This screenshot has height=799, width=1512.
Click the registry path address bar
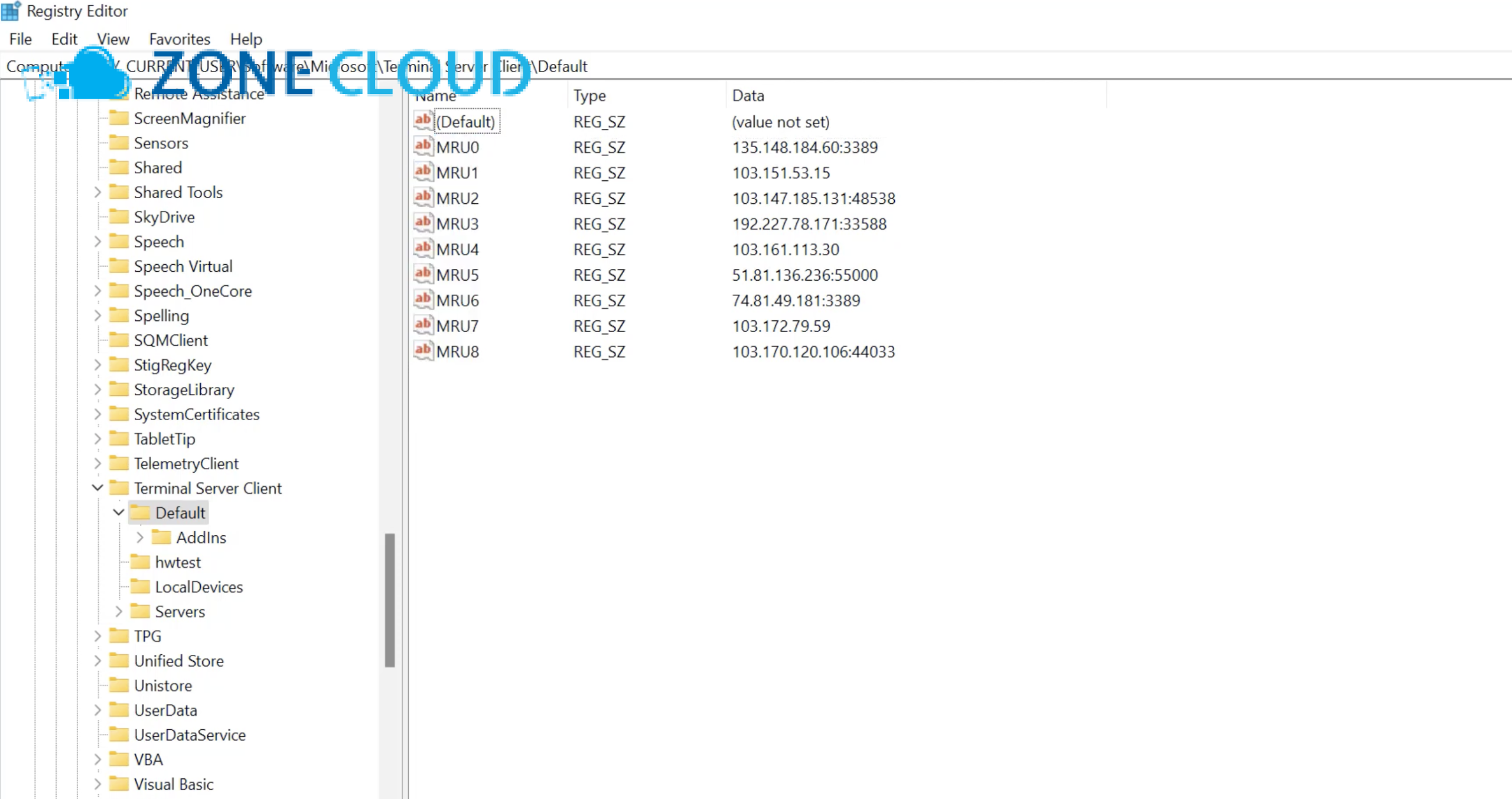tap(756, 66)
